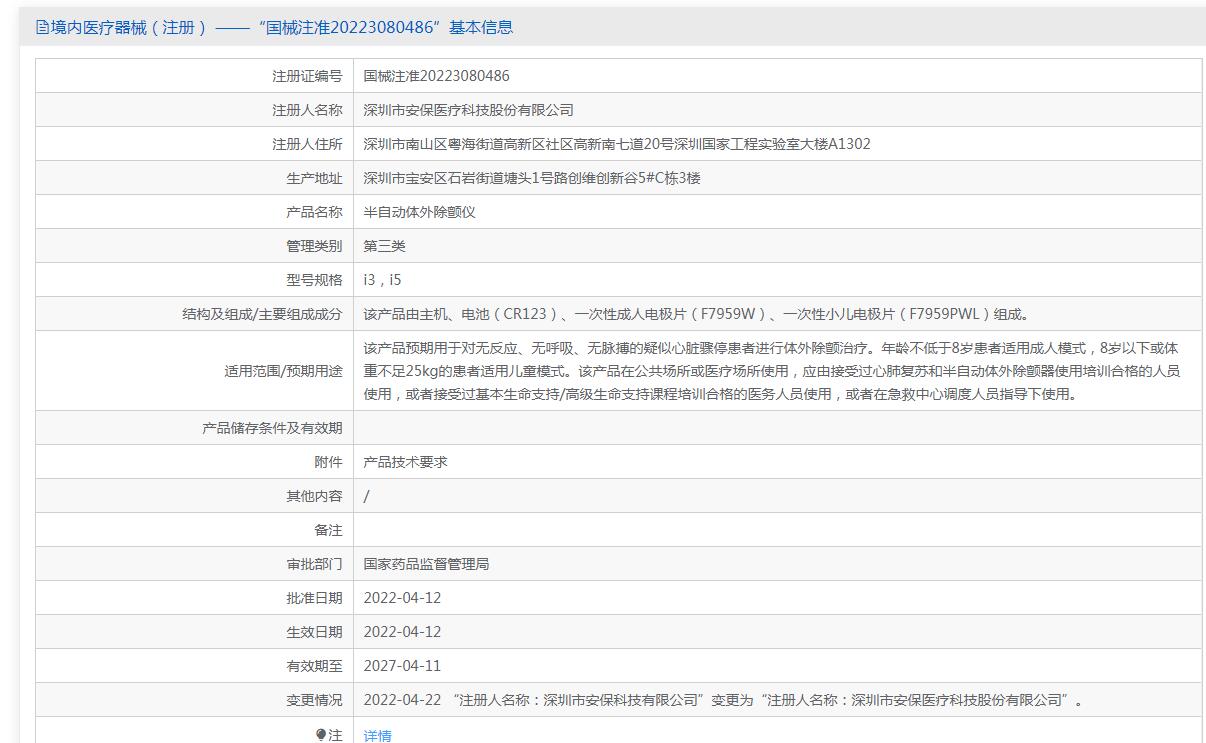Click the expiry date 2027-04-11
Image resolution: width=1206 pixels, height=743 pixels.
tap(402, 666)
